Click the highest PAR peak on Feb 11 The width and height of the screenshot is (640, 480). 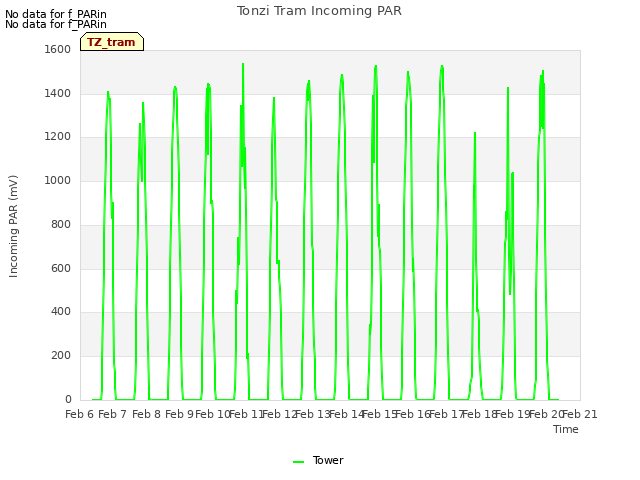(x=243, y=64)
